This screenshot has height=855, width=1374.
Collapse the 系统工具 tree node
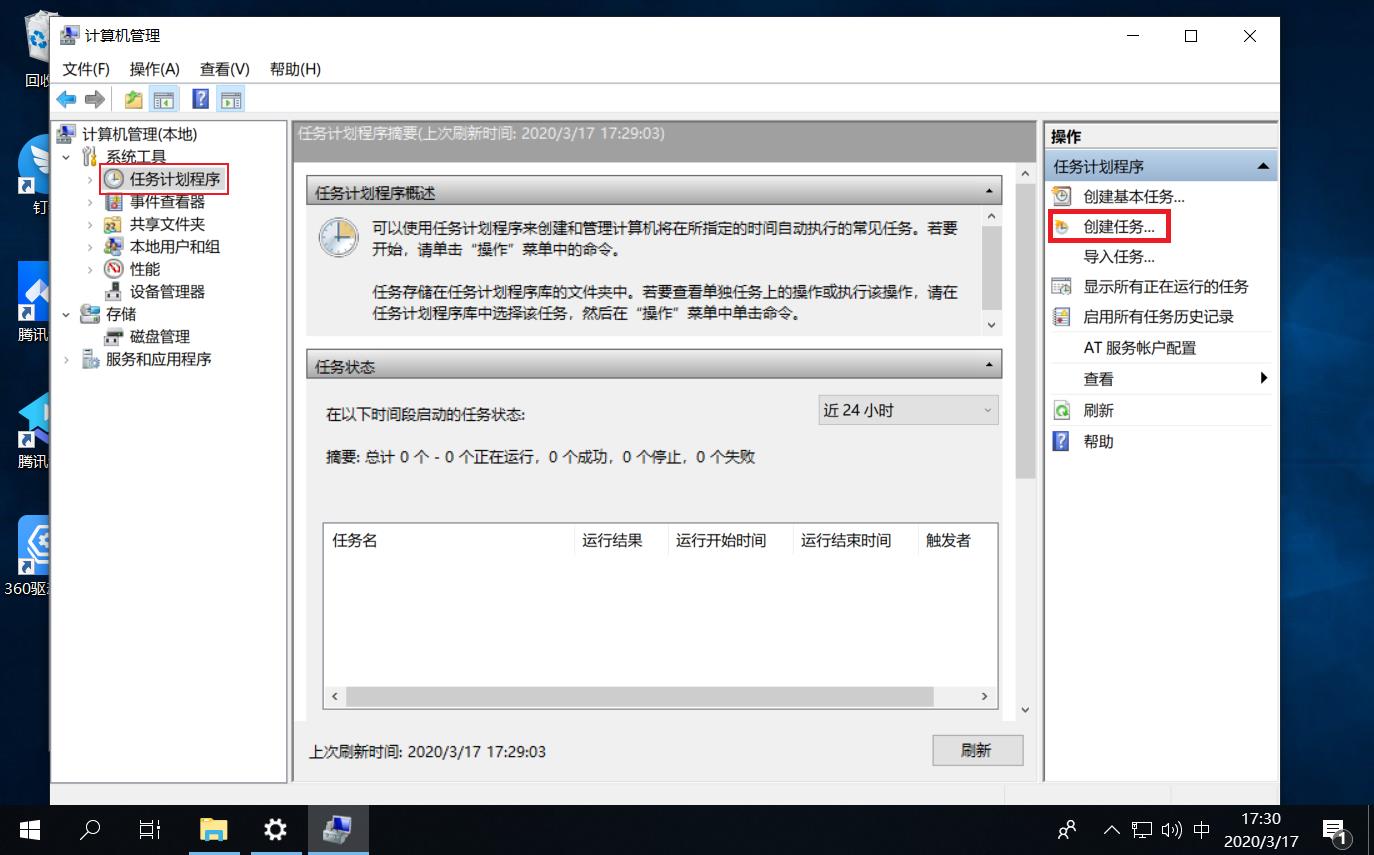pos(66,157)
